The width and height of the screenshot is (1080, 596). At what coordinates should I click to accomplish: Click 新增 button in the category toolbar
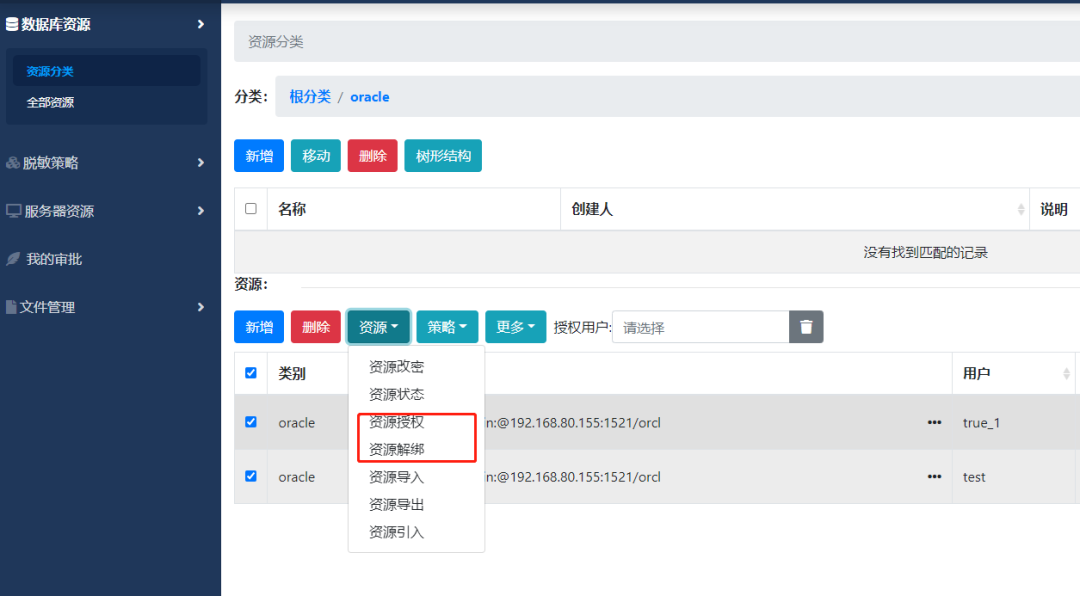[x=259, y=156]
